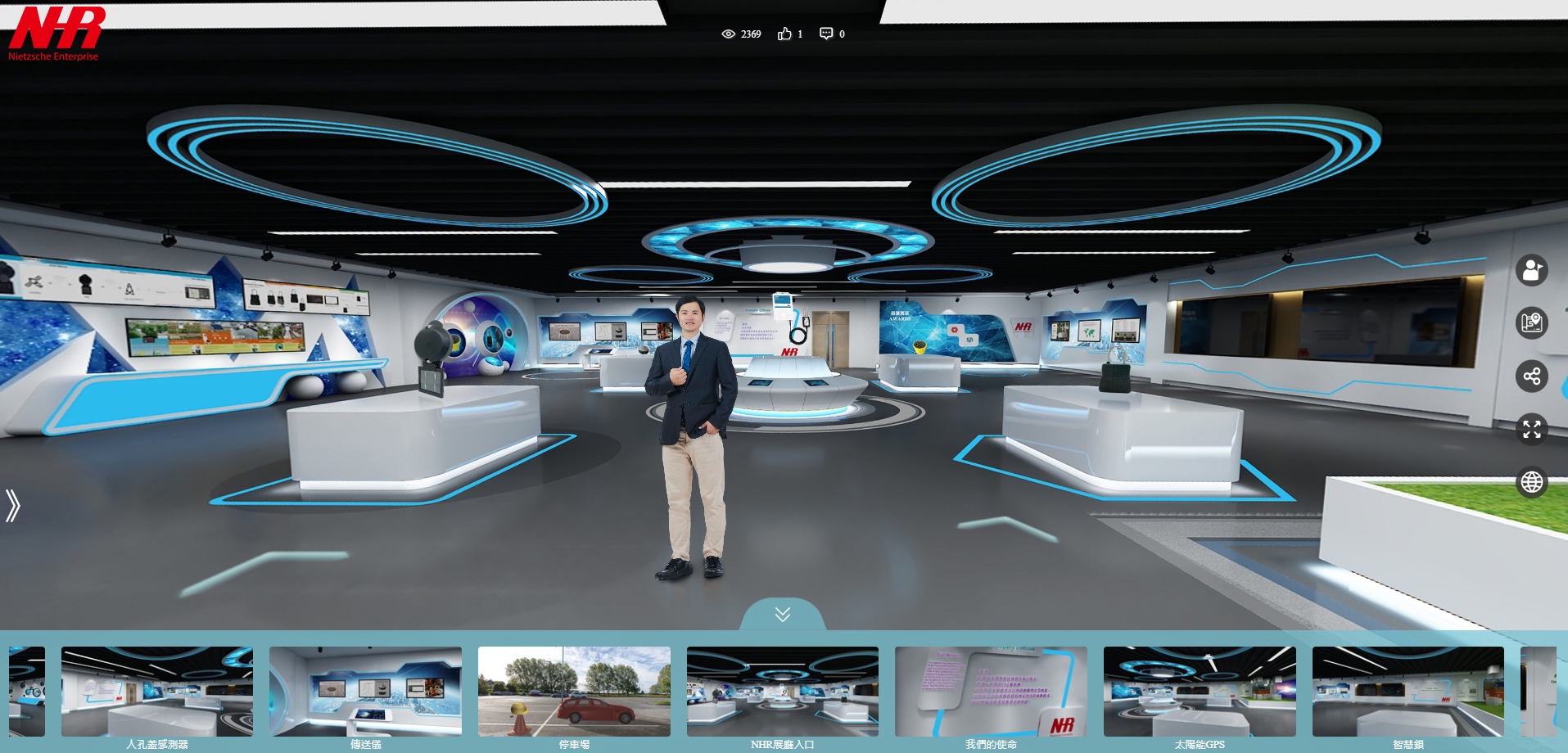Click the thumbs-up like icon

pos(784,34)
